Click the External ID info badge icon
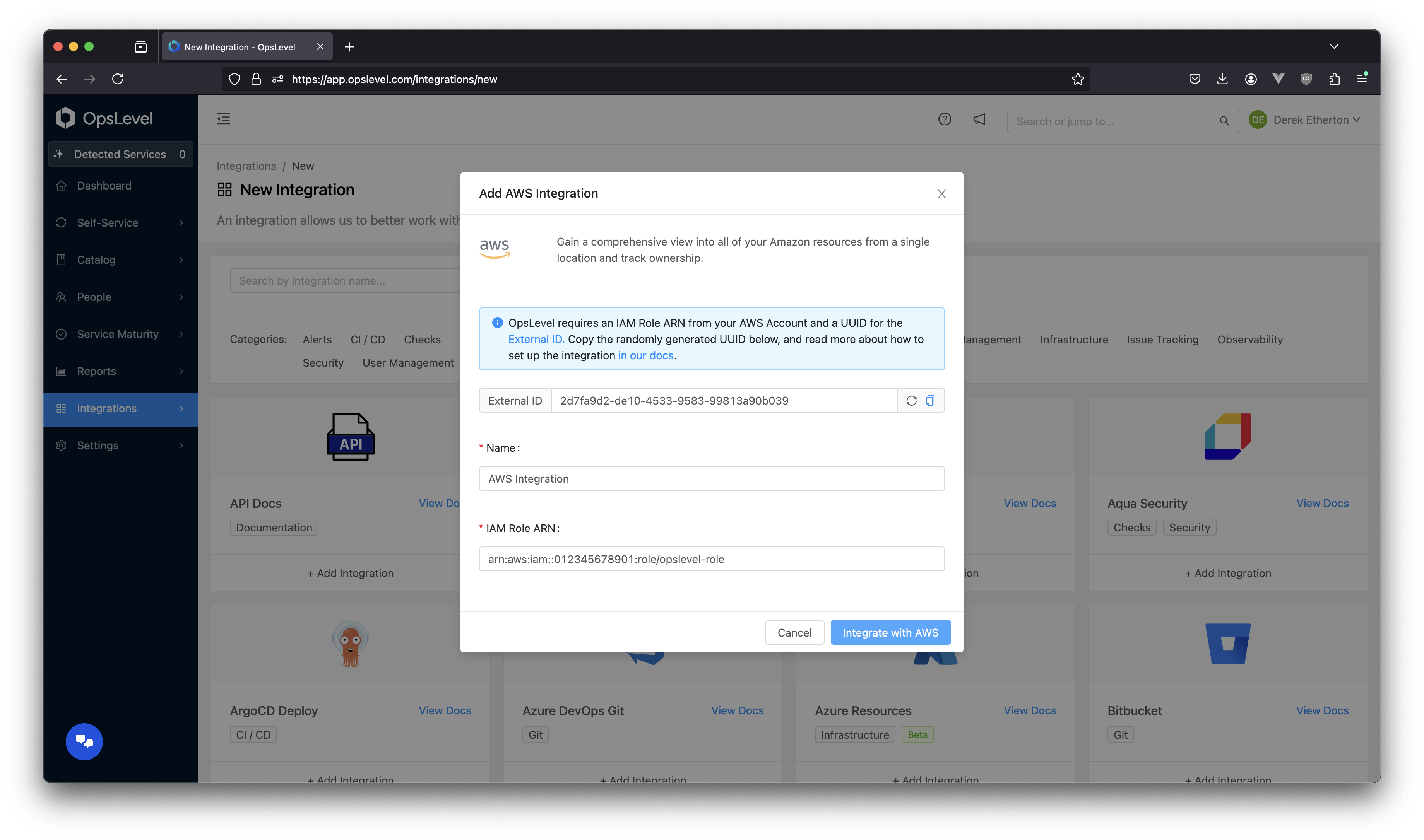Image resolution: width=1424 pixels, height=840 pixels. [497, 322]
